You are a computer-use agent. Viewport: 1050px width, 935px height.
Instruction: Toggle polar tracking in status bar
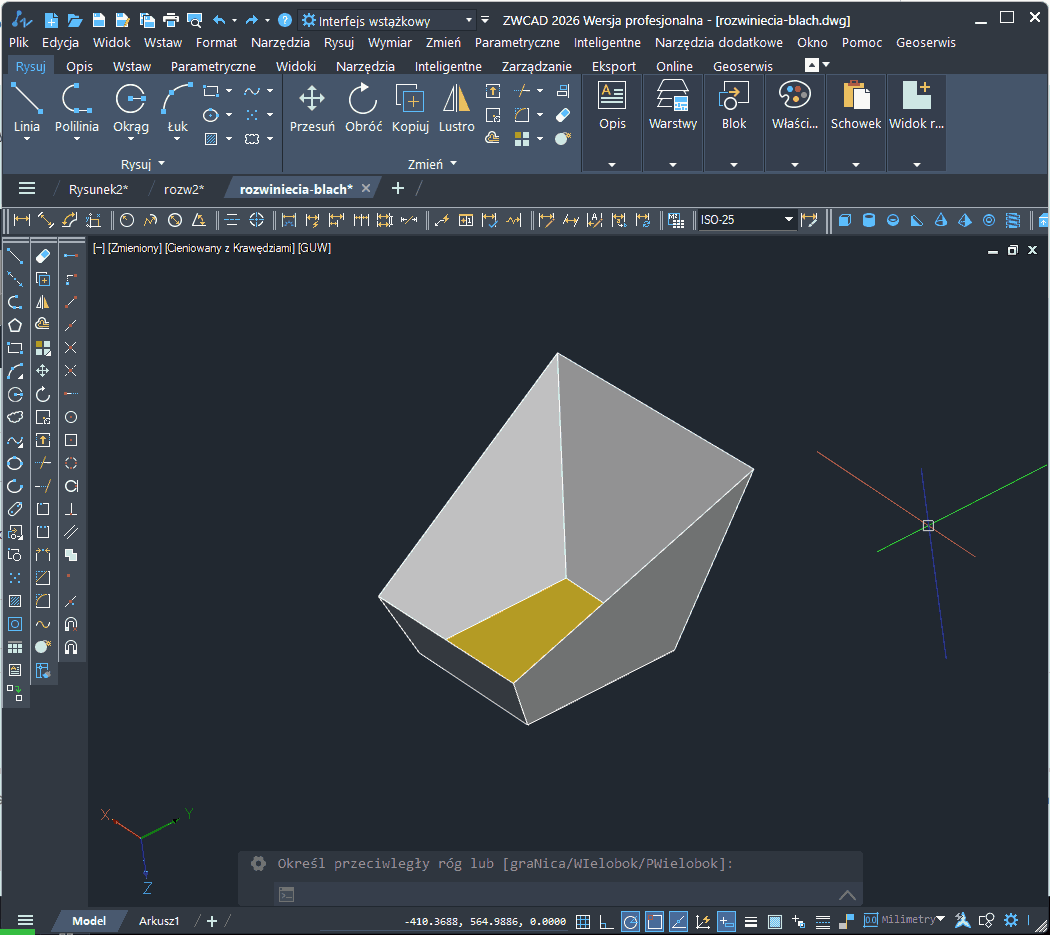(630, 922)
